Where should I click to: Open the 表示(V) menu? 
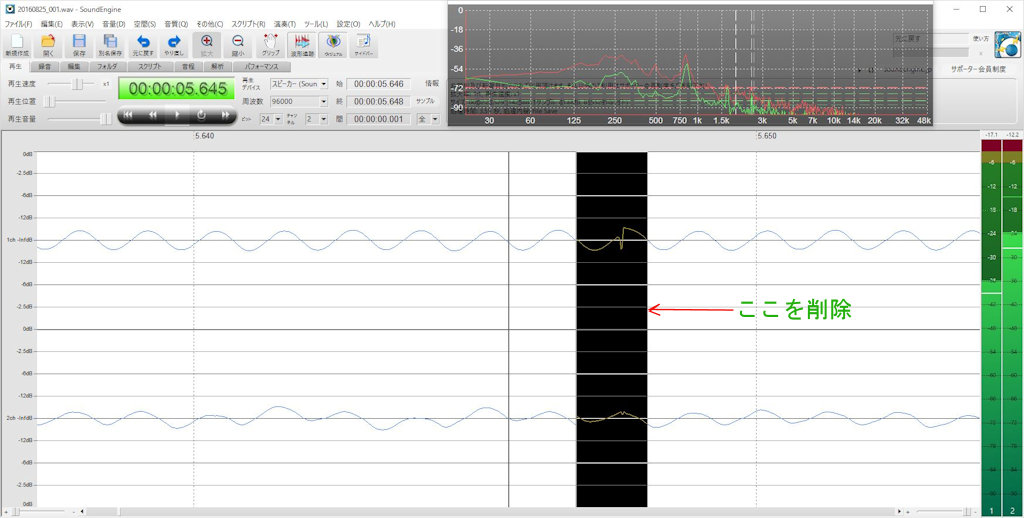(x=82, y=24)
